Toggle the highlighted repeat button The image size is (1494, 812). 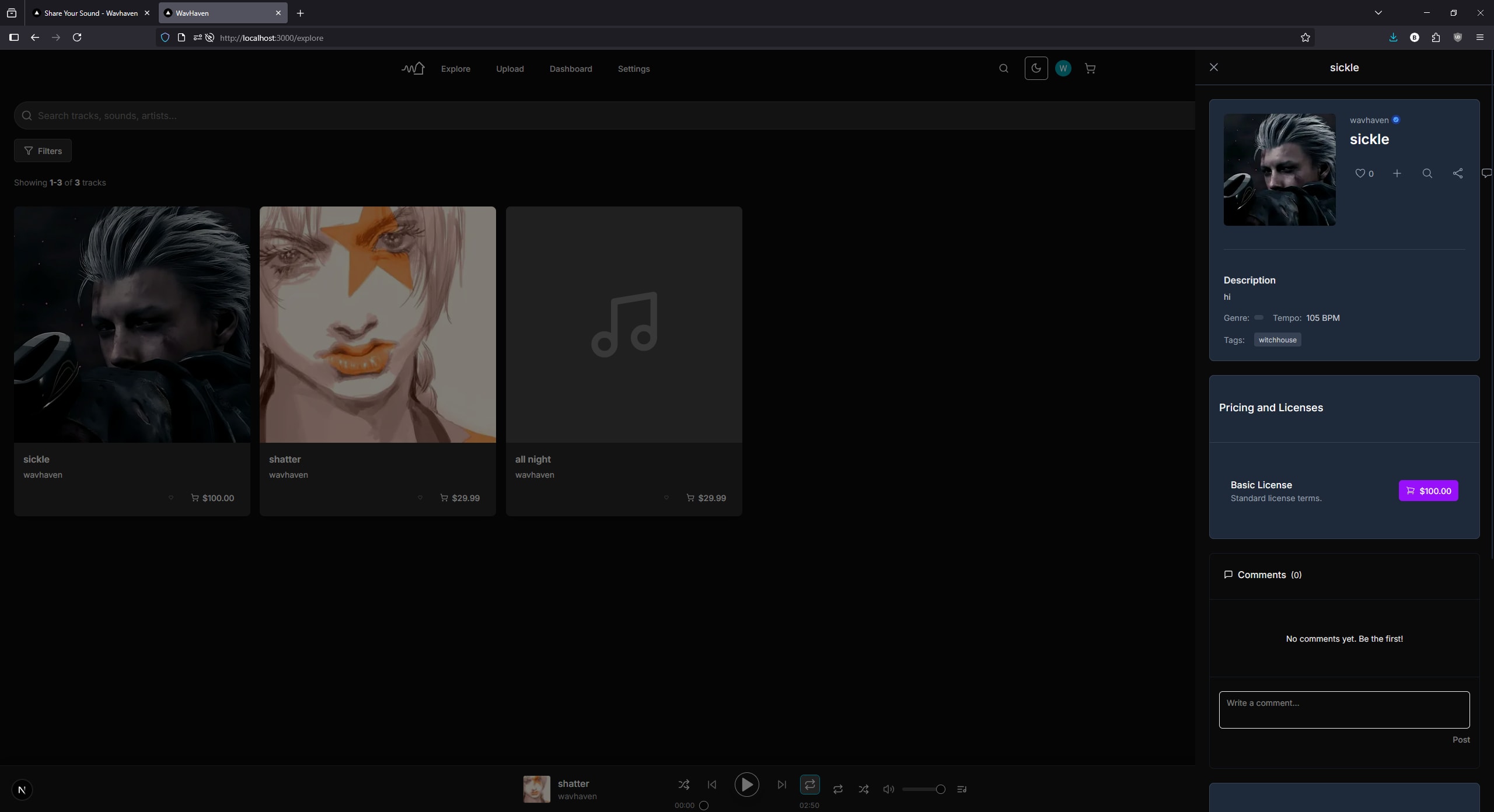(810, 785)
